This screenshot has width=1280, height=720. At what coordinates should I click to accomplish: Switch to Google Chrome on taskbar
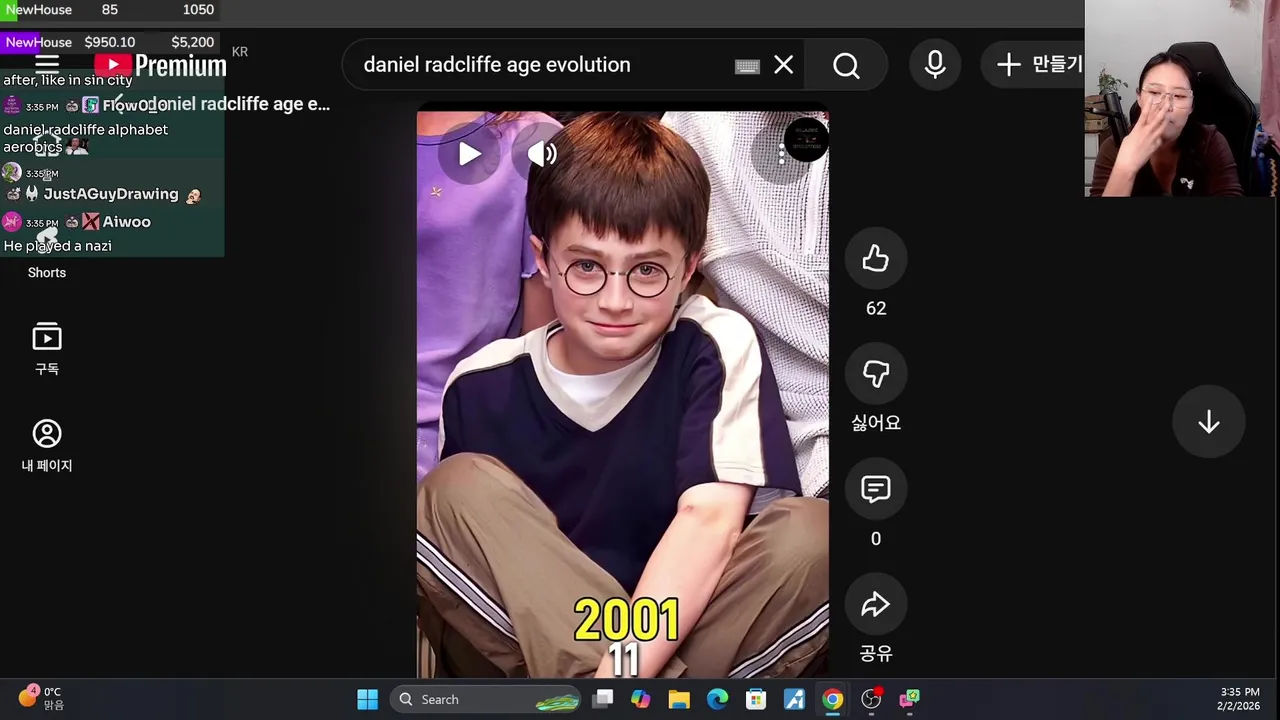click(x=832, y=700)
